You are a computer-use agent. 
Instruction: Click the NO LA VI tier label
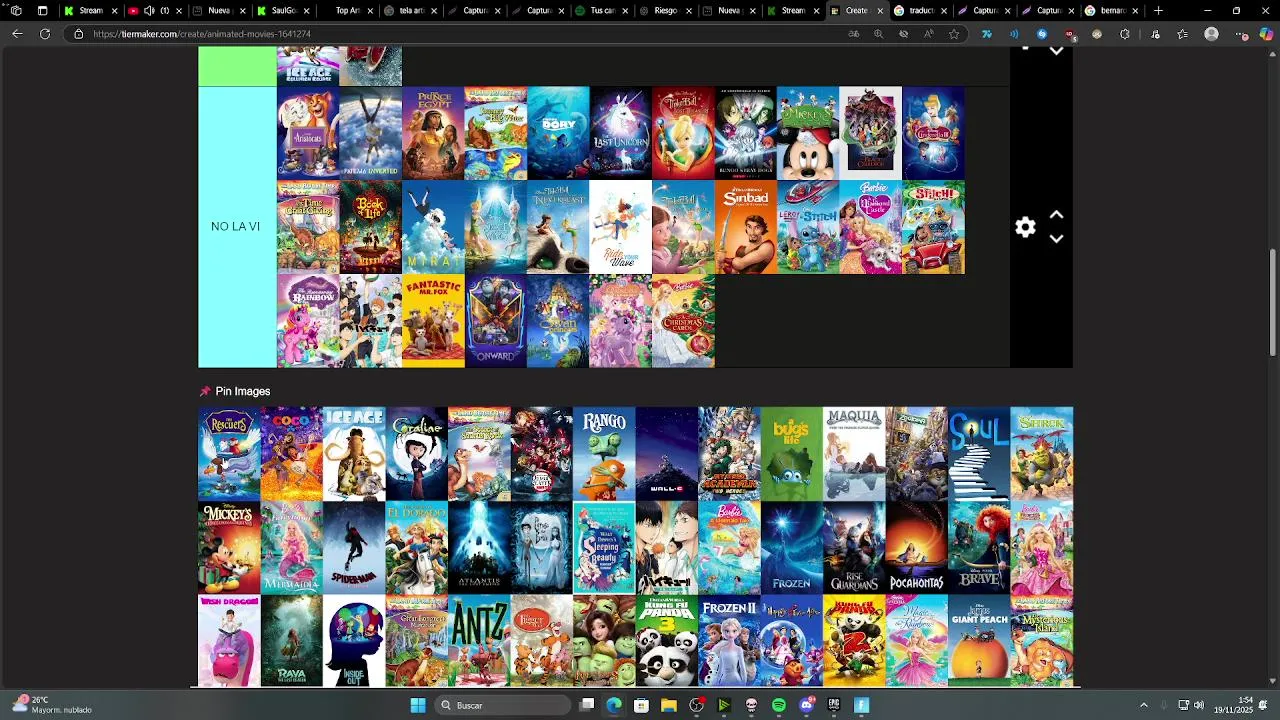click(x=236, y=227)
